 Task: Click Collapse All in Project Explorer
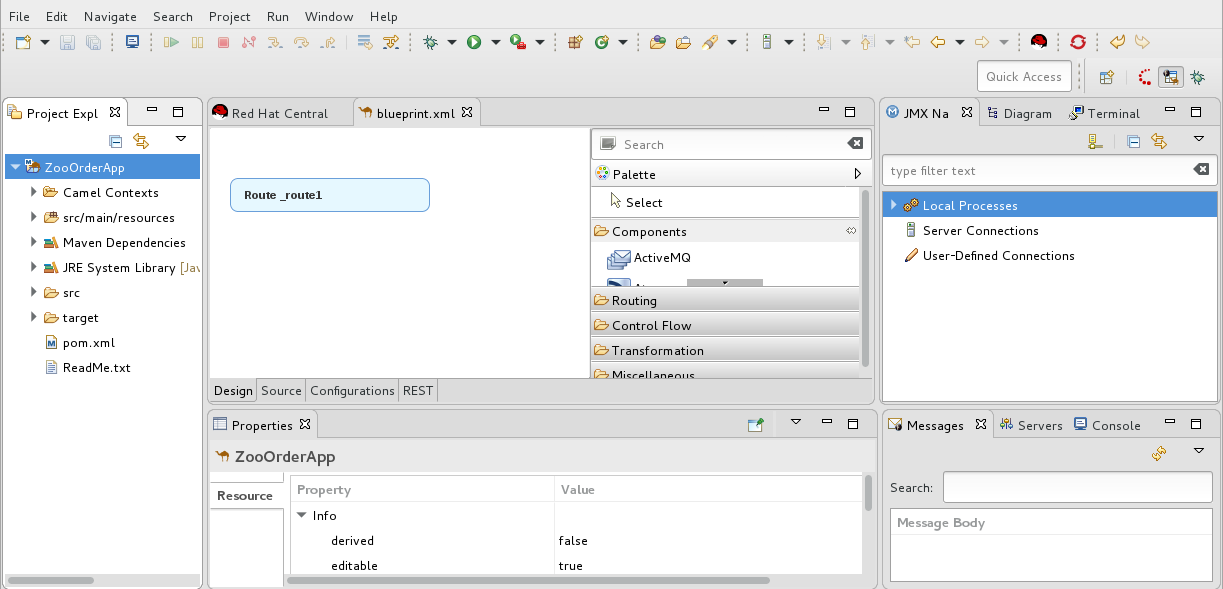coord(115,141)
